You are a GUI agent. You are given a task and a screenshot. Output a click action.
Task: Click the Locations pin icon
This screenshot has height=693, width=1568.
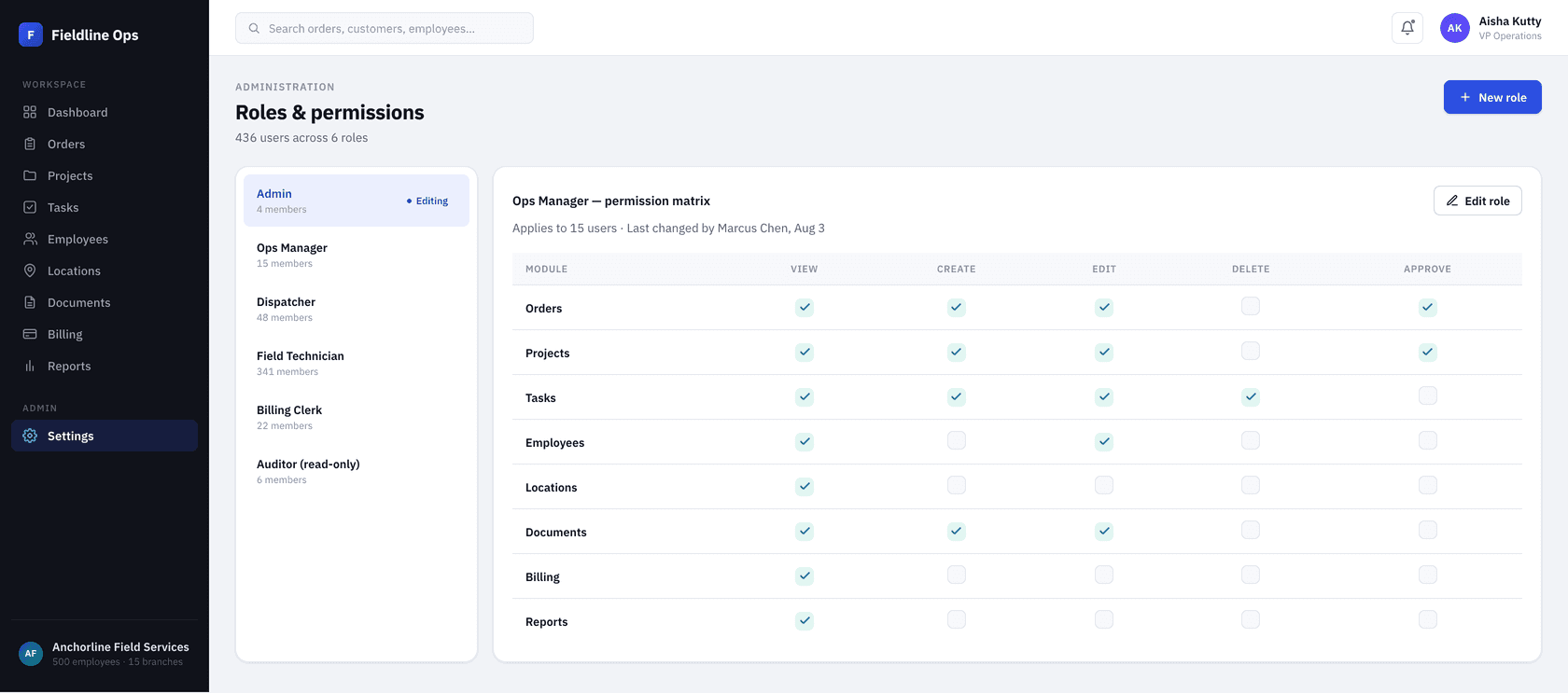coord(30,270)
